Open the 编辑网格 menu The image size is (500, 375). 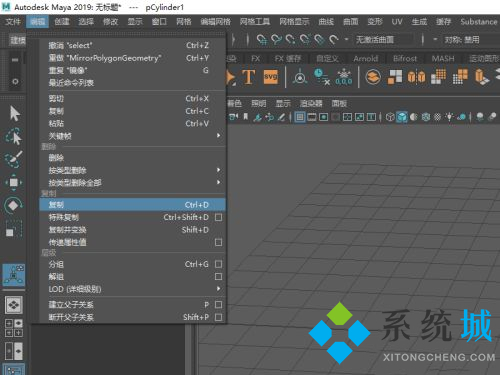tap(215, 22)
